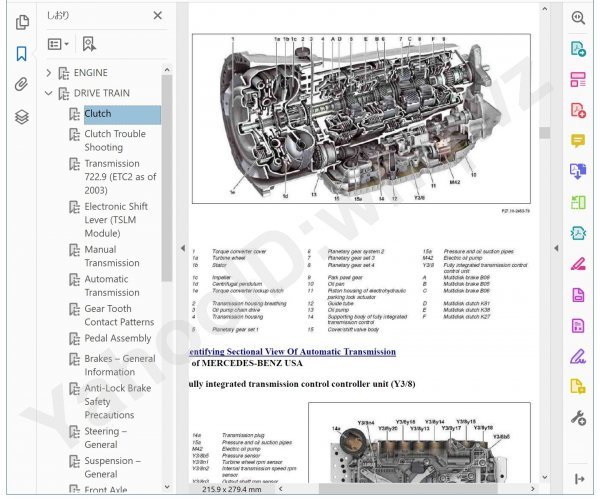Click the しおり panel title

click(x=58, y=15)
